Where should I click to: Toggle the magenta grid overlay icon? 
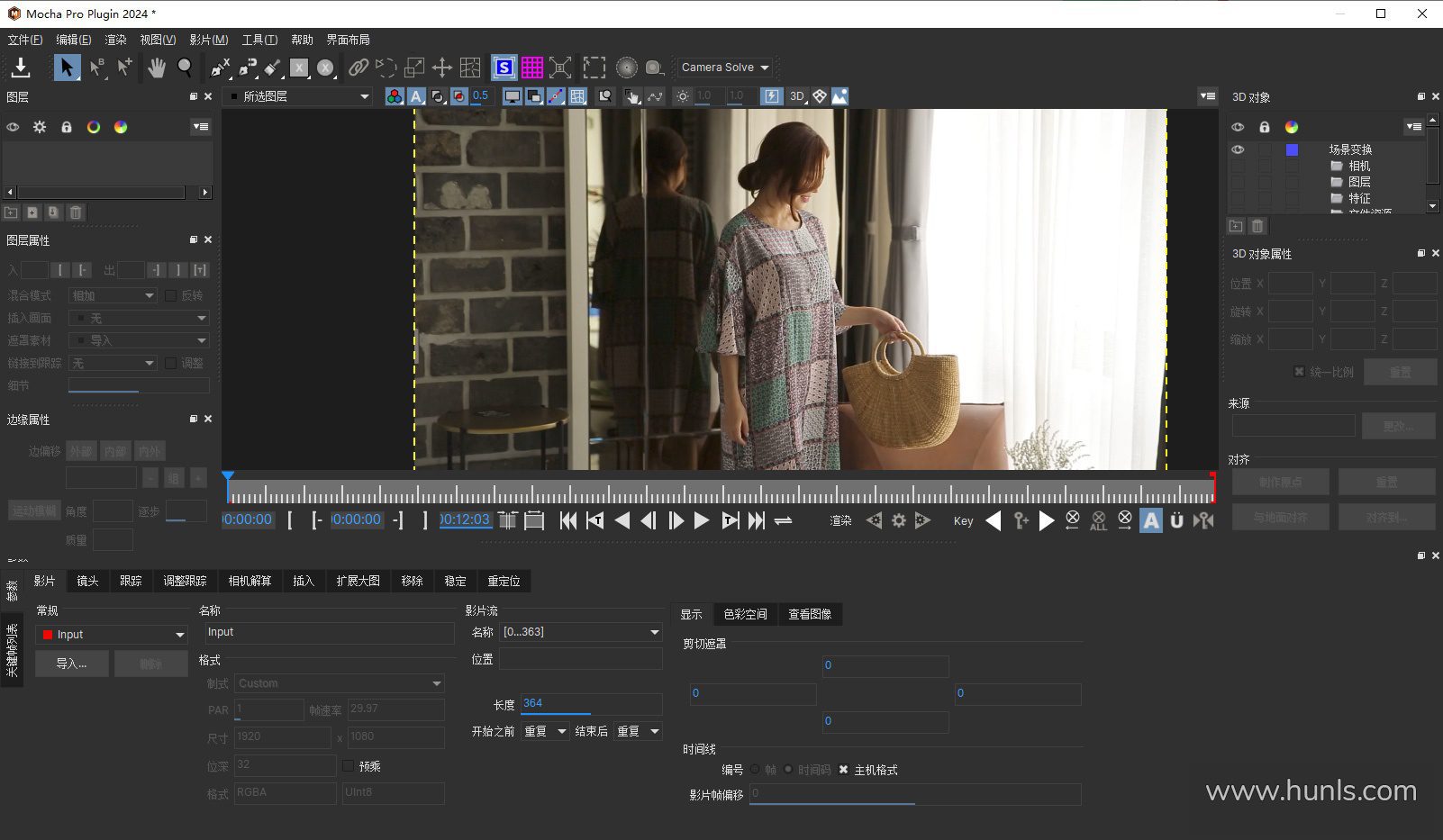(532, 68)
